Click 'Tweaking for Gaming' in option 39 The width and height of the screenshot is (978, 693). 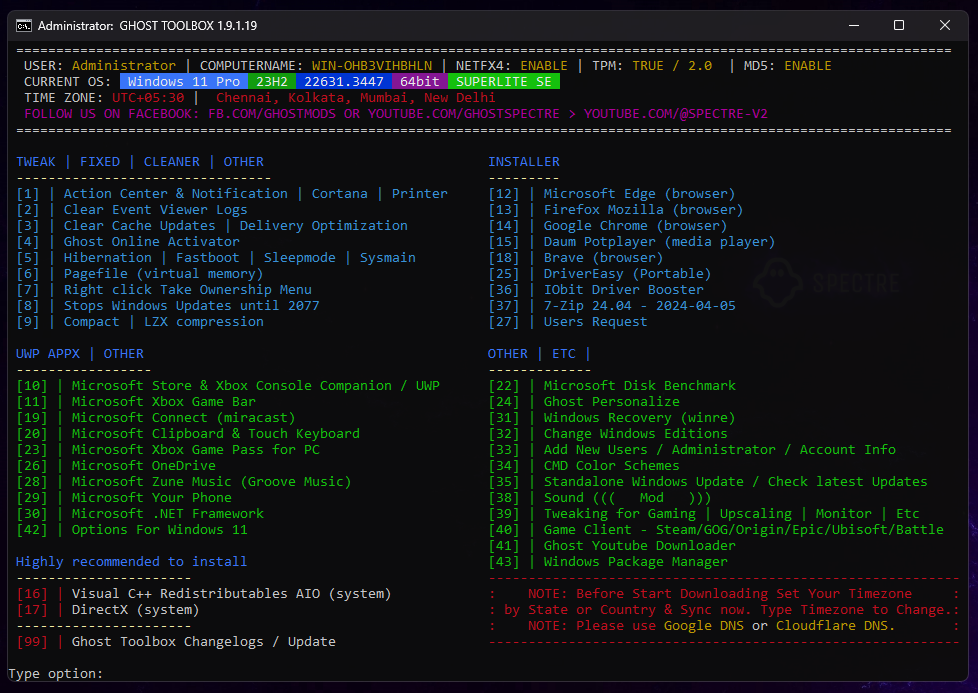(619, 513)
